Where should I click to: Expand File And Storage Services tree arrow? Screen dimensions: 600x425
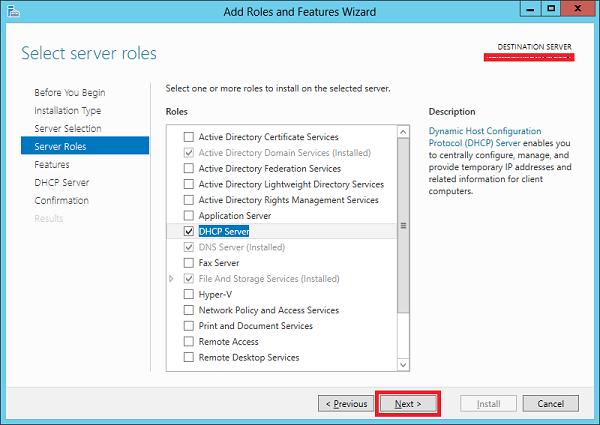(174, 278)
